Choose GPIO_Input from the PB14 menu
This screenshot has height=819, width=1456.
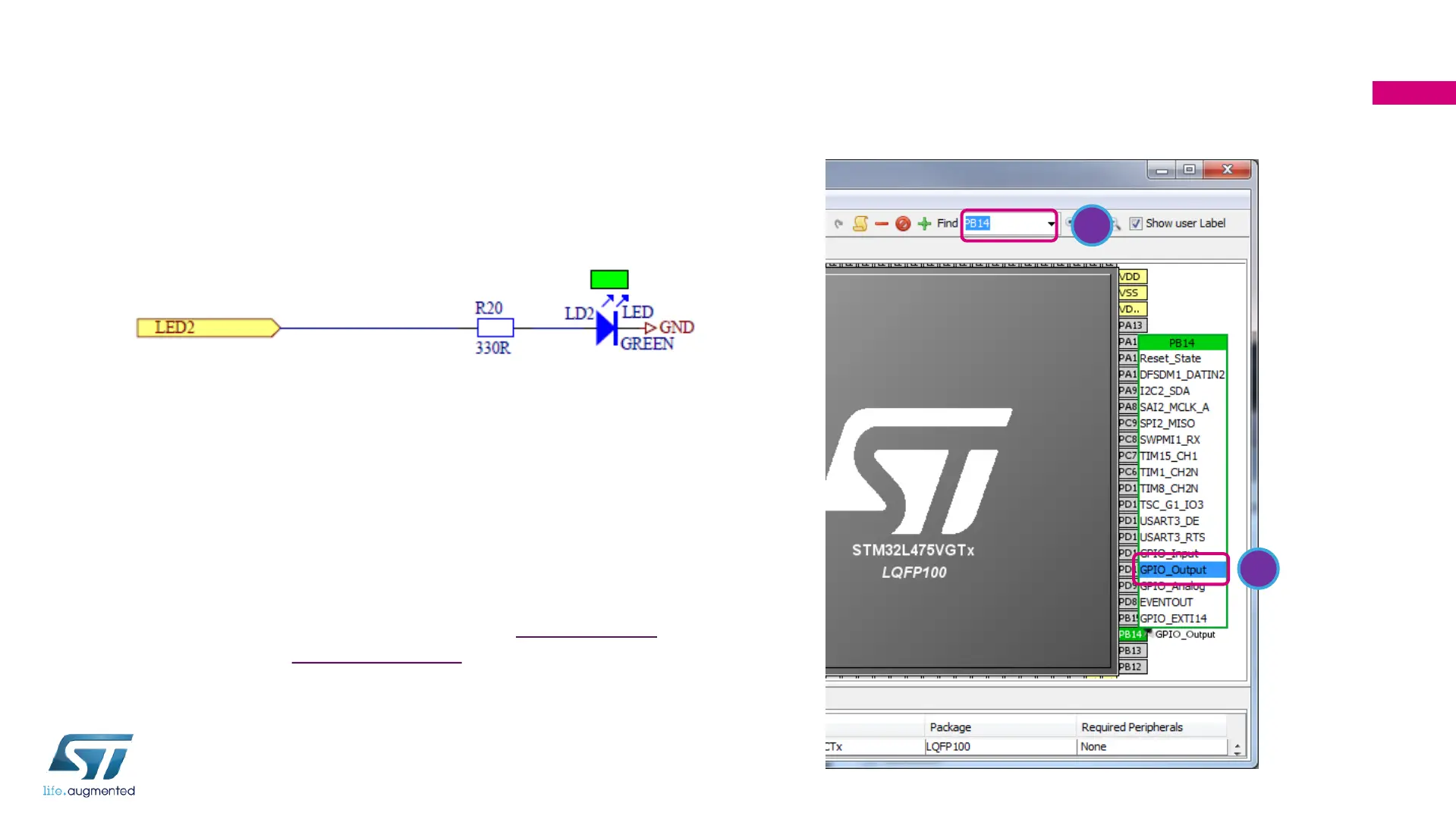[x=1182, y=554]
